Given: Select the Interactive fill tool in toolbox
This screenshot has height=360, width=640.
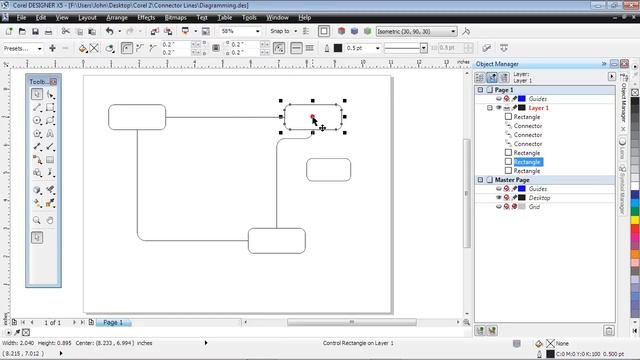Looking at the screenshot, I should point(37,203).
